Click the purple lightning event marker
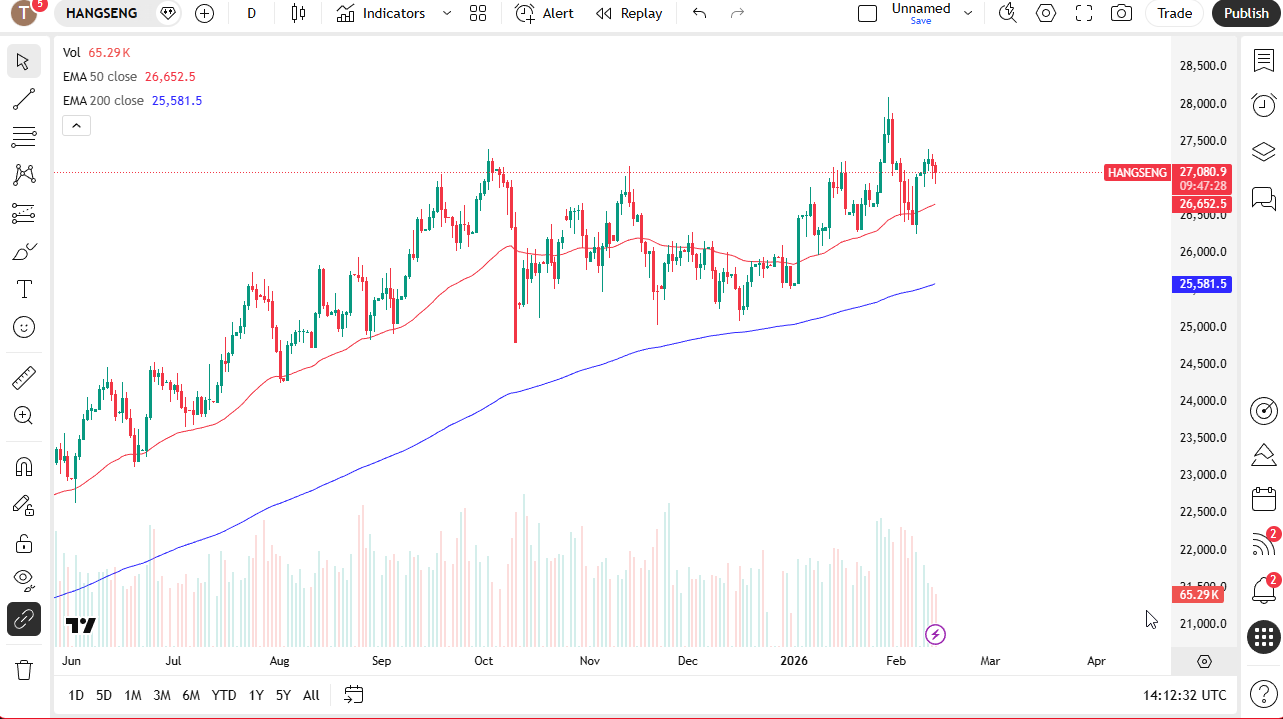 [935, 634]
